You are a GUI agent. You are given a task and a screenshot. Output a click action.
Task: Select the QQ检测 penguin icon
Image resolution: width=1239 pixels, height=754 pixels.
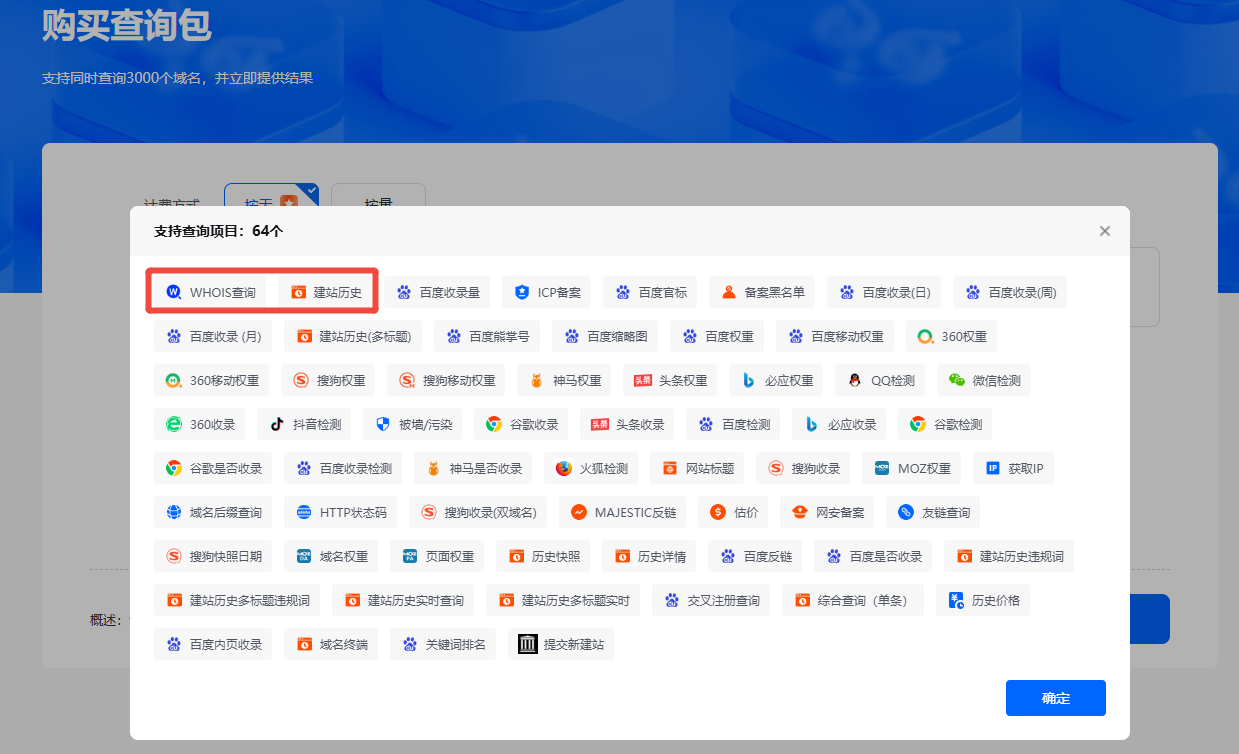[x=854, y=380]
